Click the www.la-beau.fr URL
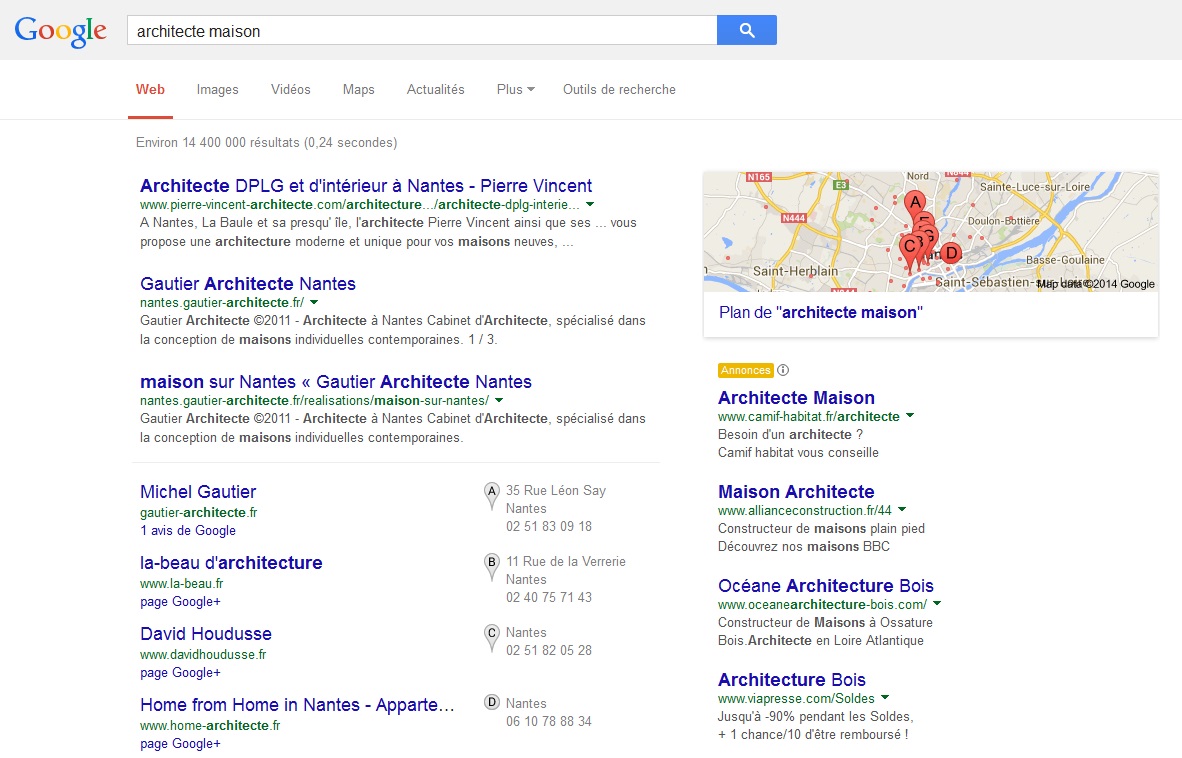This screenshot has height=758, width=1182. pyautogui.click(x=182, y=583)
